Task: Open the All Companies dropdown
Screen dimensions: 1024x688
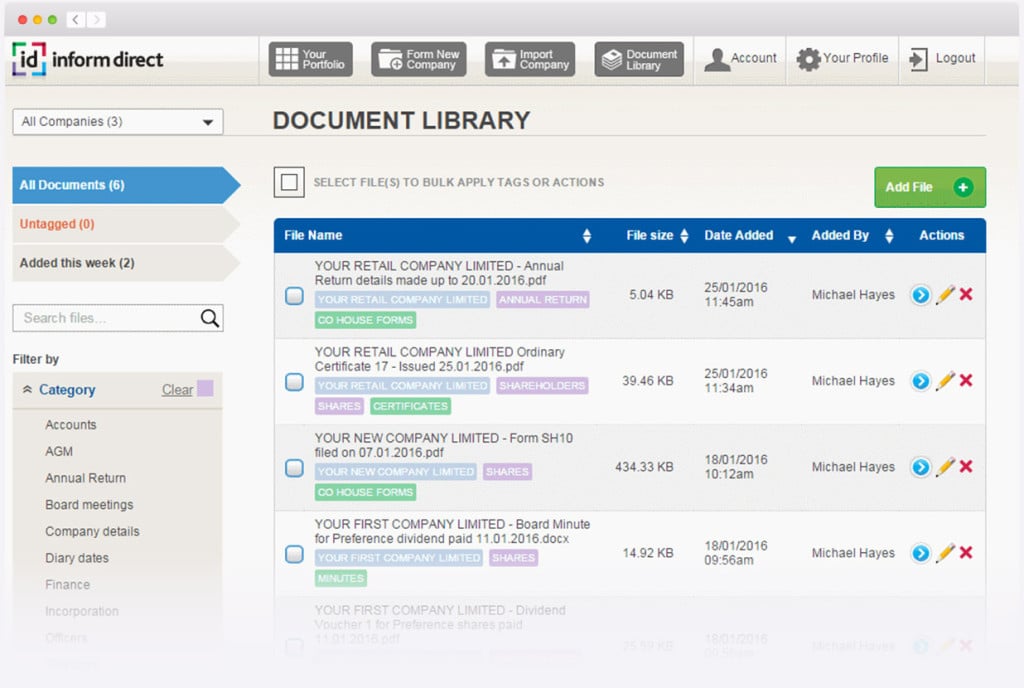Action: coord(117,121)
